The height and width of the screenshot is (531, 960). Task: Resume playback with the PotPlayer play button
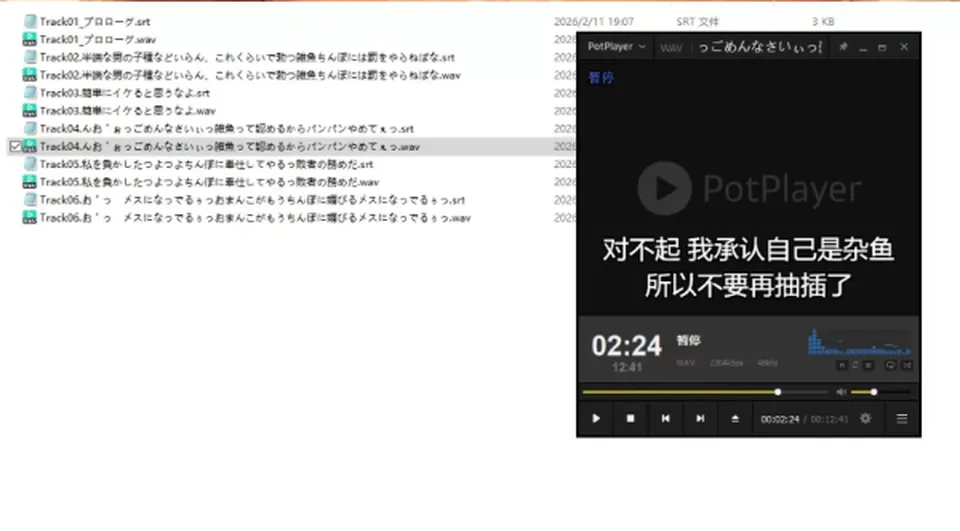[x=596, y=419]
